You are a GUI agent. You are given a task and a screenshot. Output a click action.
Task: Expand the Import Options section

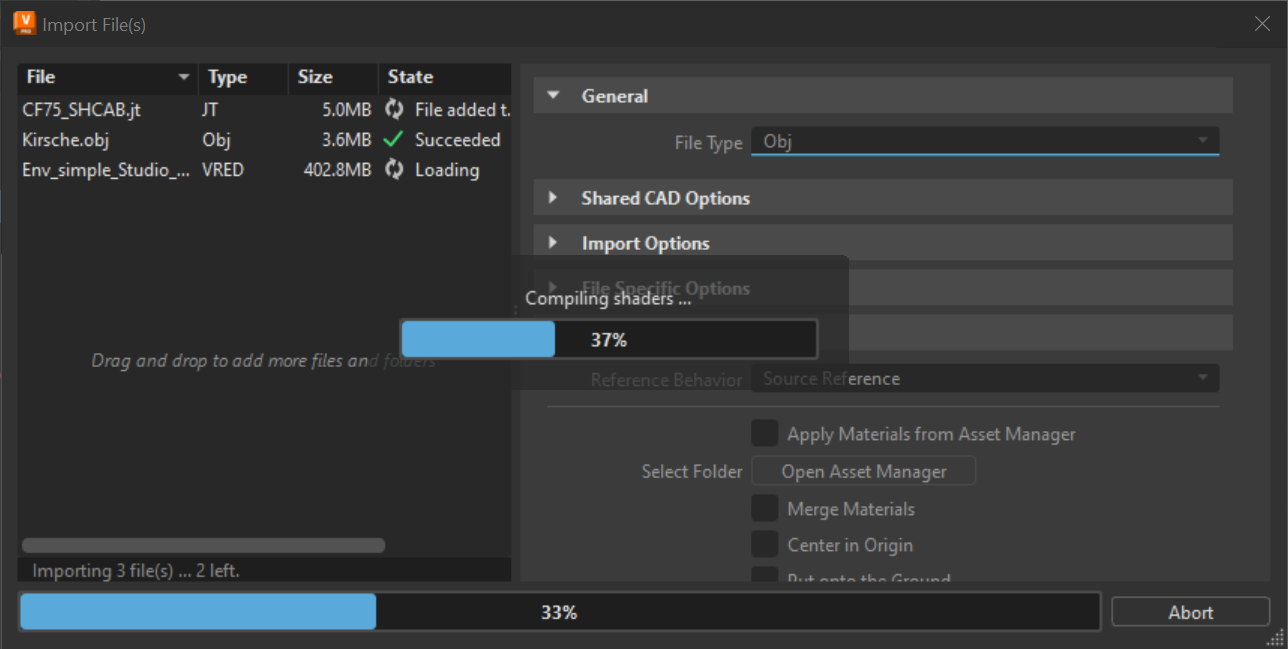coord(553,242)
